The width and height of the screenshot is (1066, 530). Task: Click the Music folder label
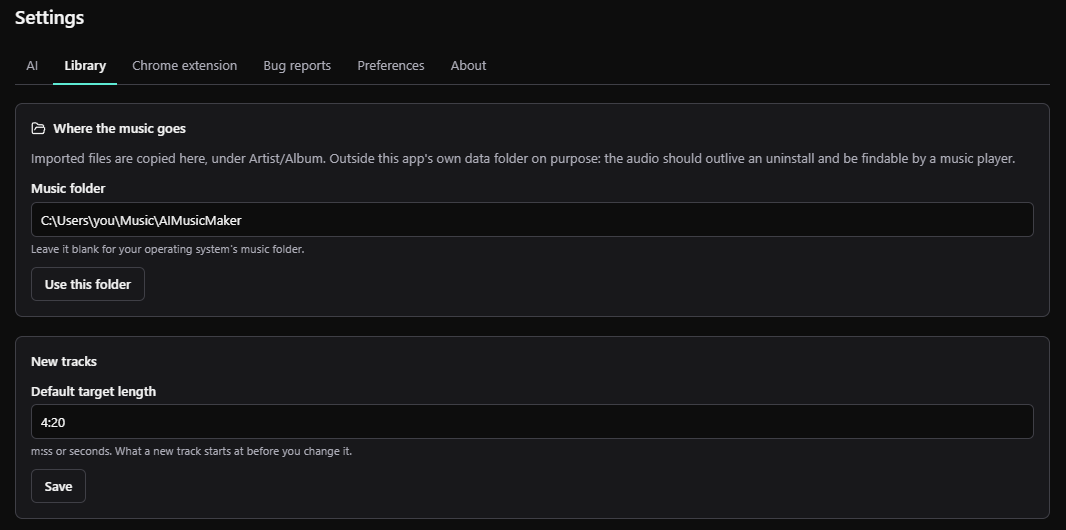click(68, 188)
